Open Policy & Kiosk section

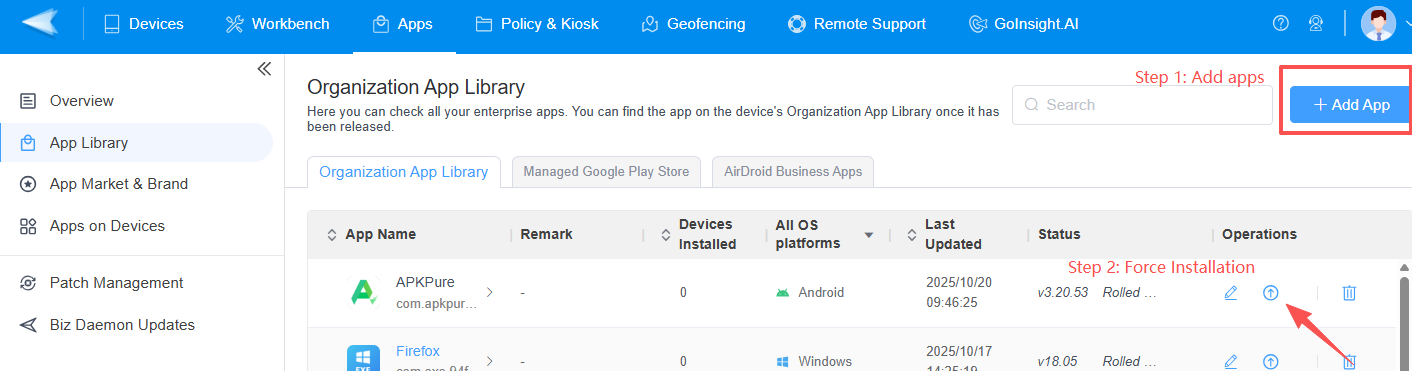(537, 23)
